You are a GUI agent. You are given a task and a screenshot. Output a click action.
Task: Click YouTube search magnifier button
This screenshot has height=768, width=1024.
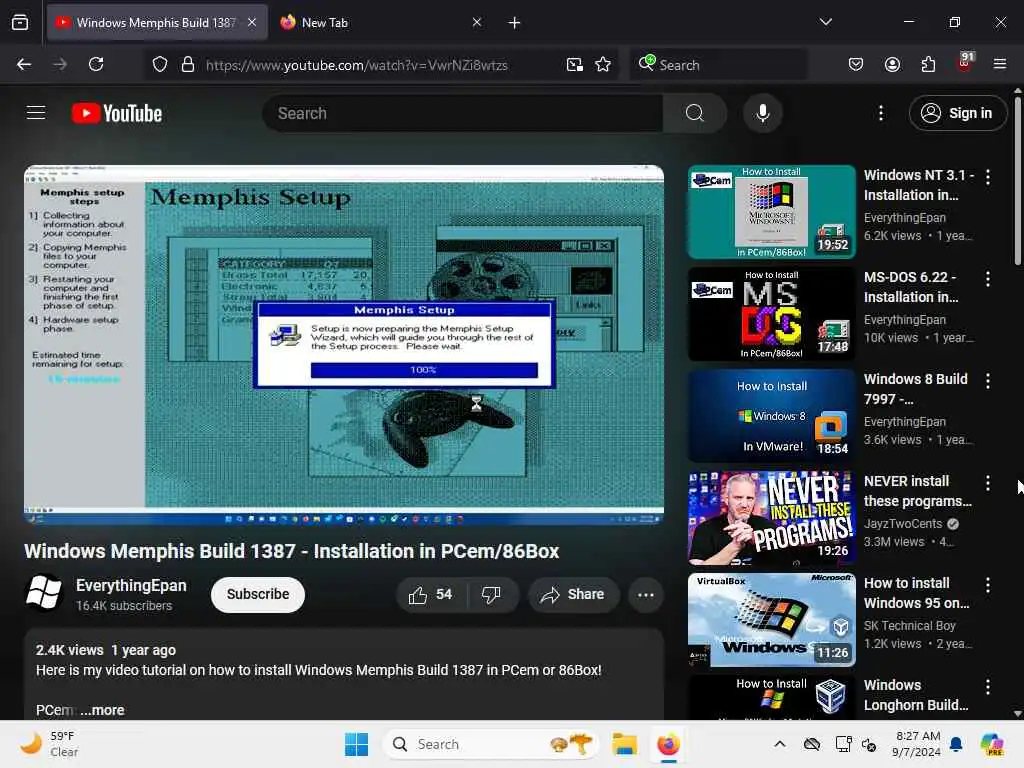[x=695, y=113]
